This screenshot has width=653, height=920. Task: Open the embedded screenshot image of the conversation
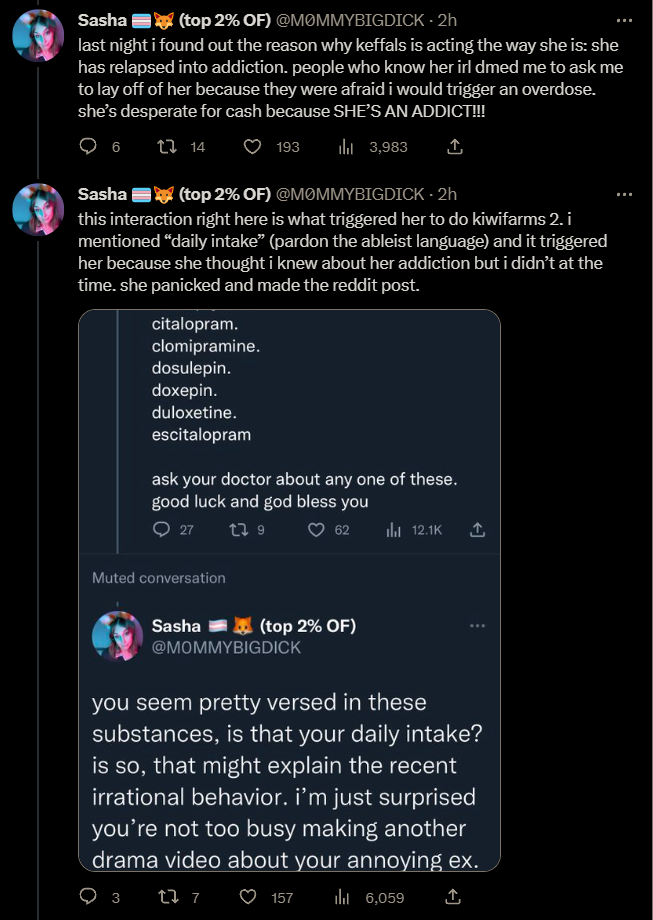pos(289,590)
